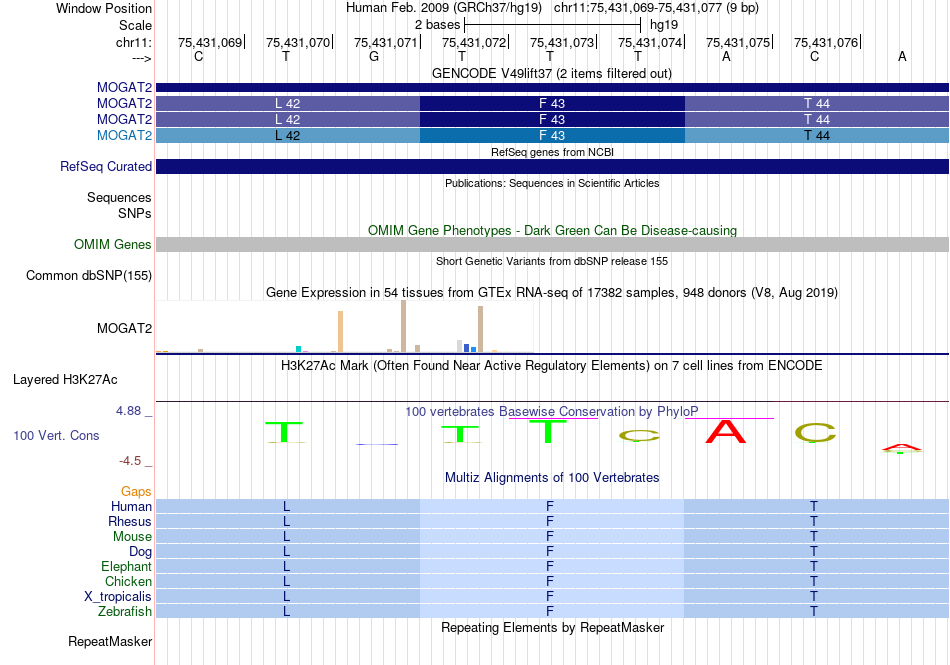
Task: Click the last A nucleotide in the sequence row
Action: [902, 56]
